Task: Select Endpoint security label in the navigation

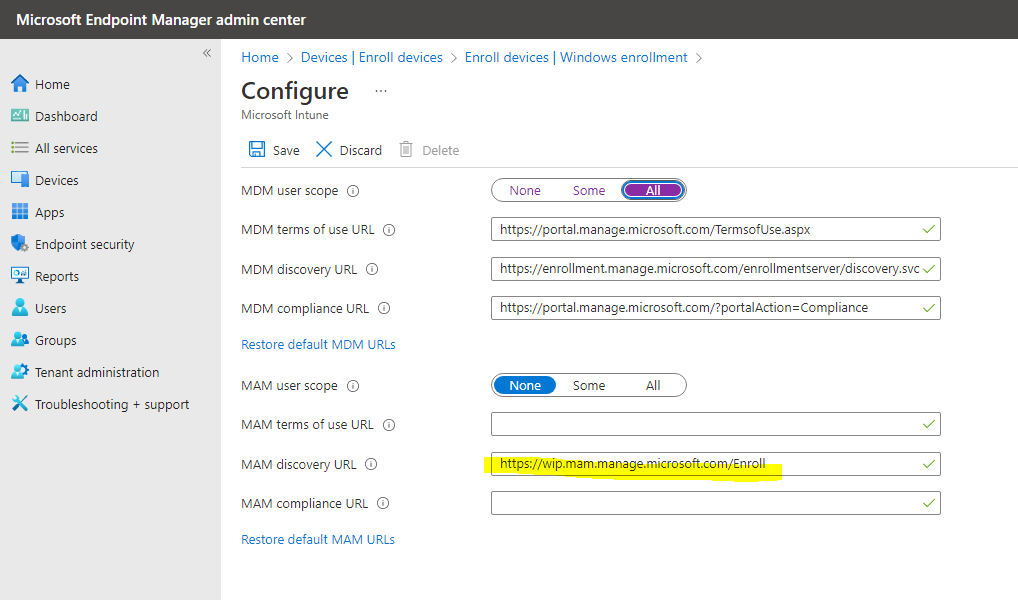Action: click(x=84, y=244)
